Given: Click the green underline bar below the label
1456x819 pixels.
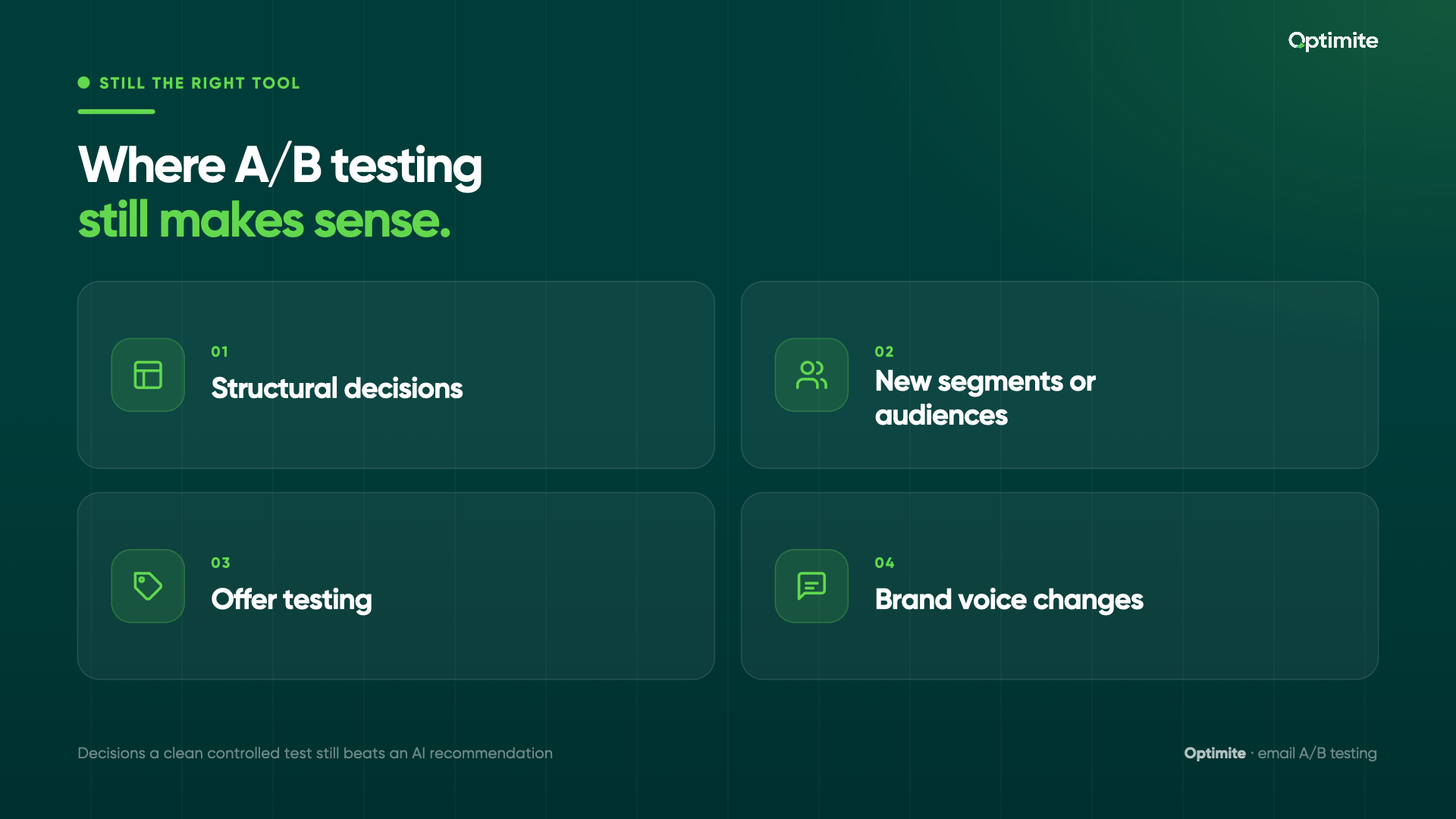Looking at the screenshot, I should 116,111.
